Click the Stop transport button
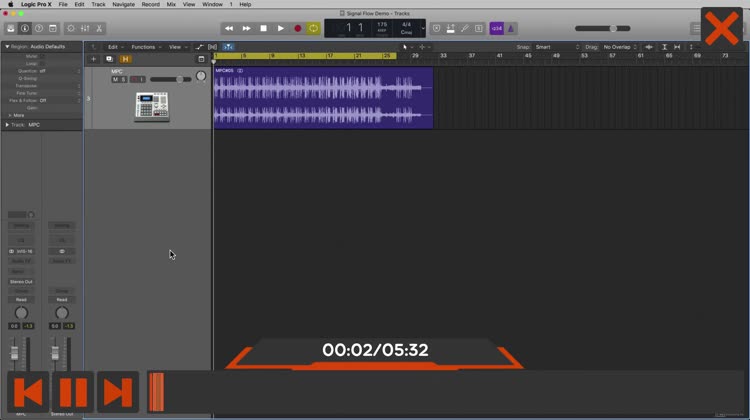This screenshot has width=750, height=420. click(x=264, y=28)
